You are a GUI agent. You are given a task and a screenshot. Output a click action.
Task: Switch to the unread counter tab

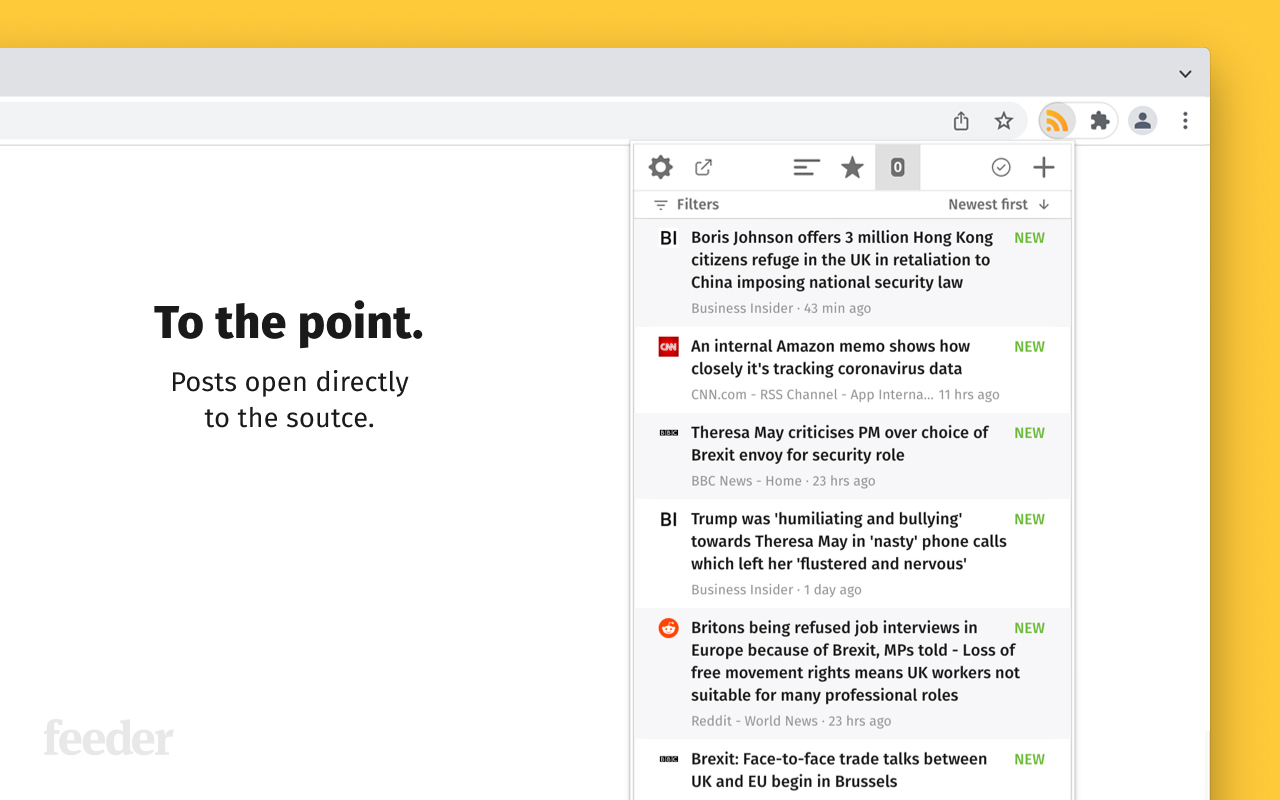coord(897,167)
